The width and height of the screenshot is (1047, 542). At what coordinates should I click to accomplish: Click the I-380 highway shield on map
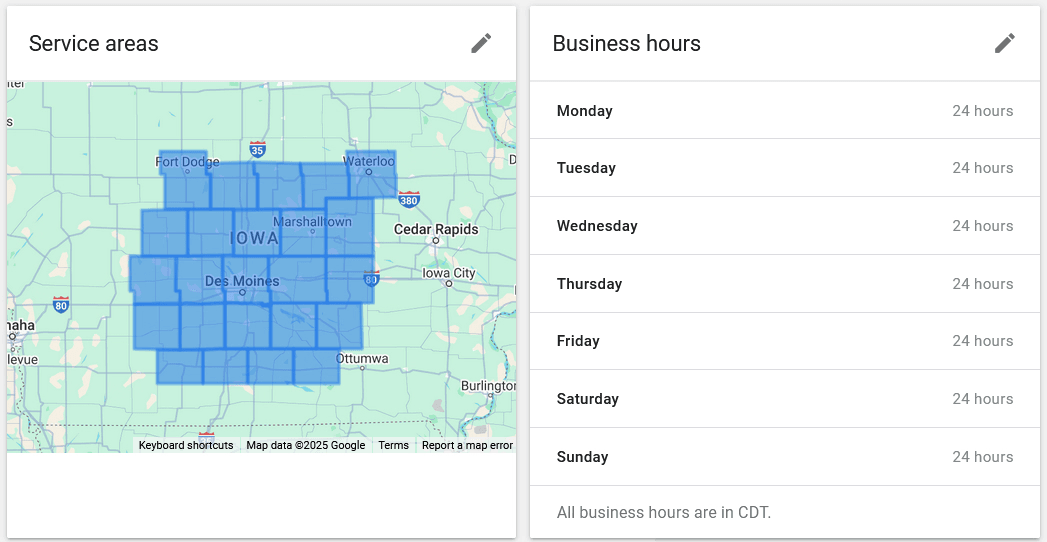408,198
